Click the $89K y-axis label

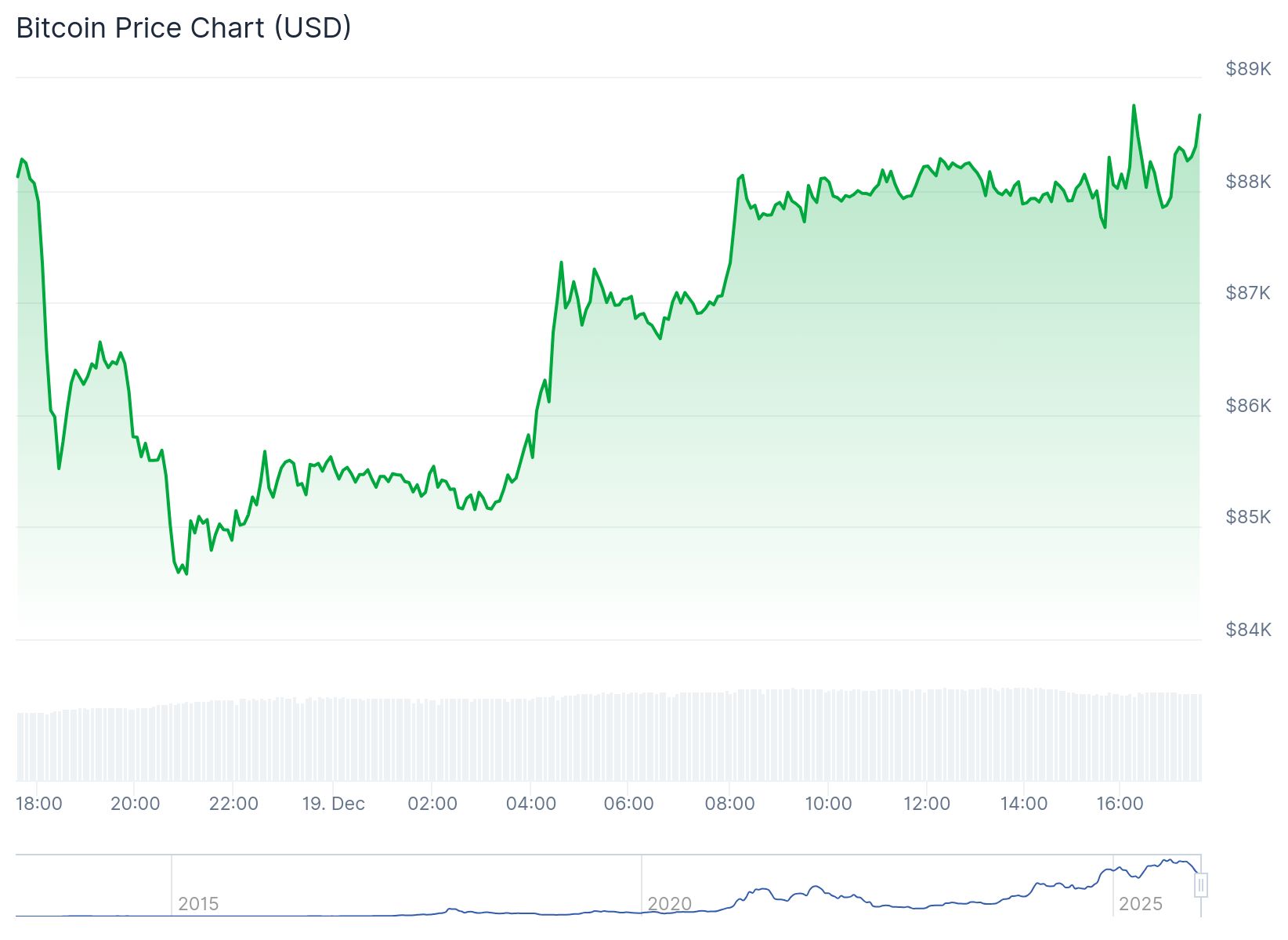point(1248,69)
